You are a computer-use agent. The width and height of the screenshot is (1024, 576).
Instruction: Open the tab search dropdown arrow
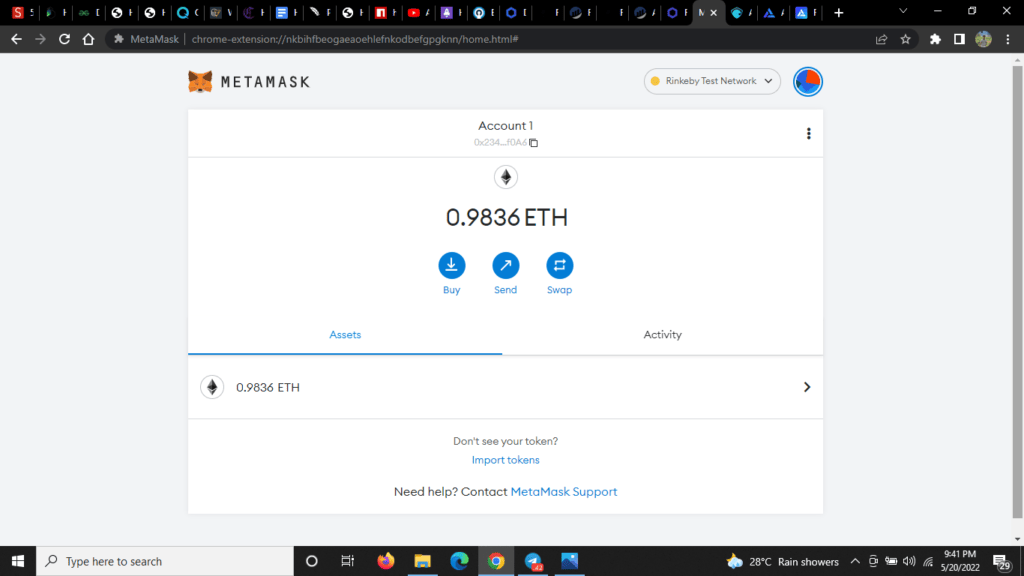(x=903, y=11)
